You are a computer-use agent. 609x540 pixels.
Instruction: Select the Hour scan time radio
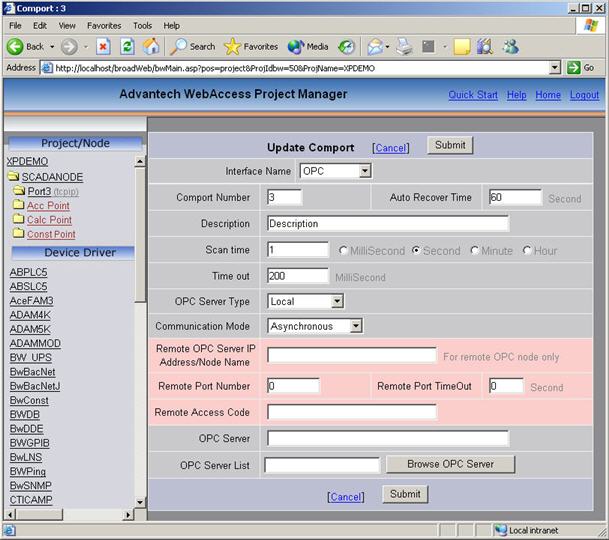pyautogui.click(x=527, y=251)
